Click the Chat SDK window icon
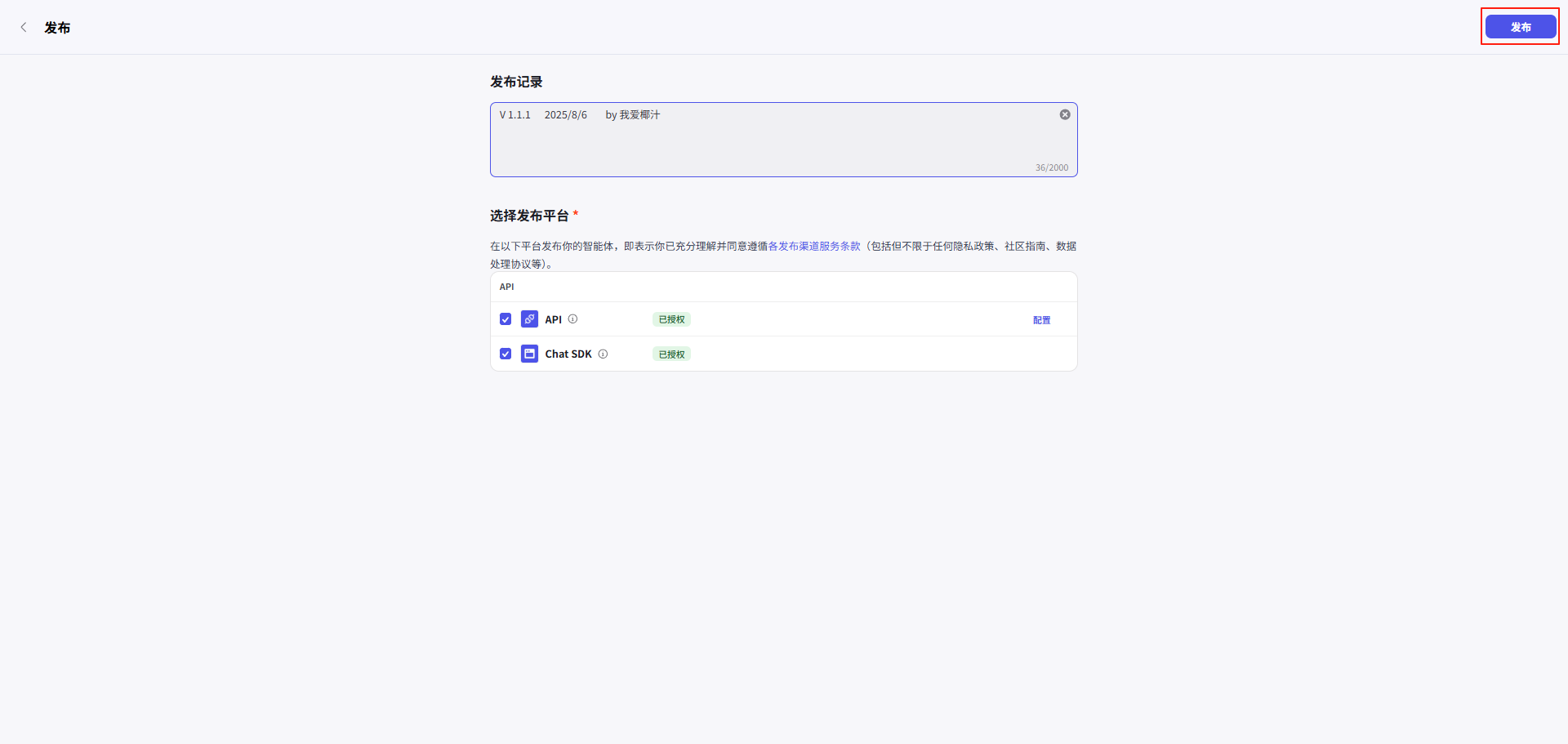Screen dimensions: 1568x744 (x=529, y=354)
